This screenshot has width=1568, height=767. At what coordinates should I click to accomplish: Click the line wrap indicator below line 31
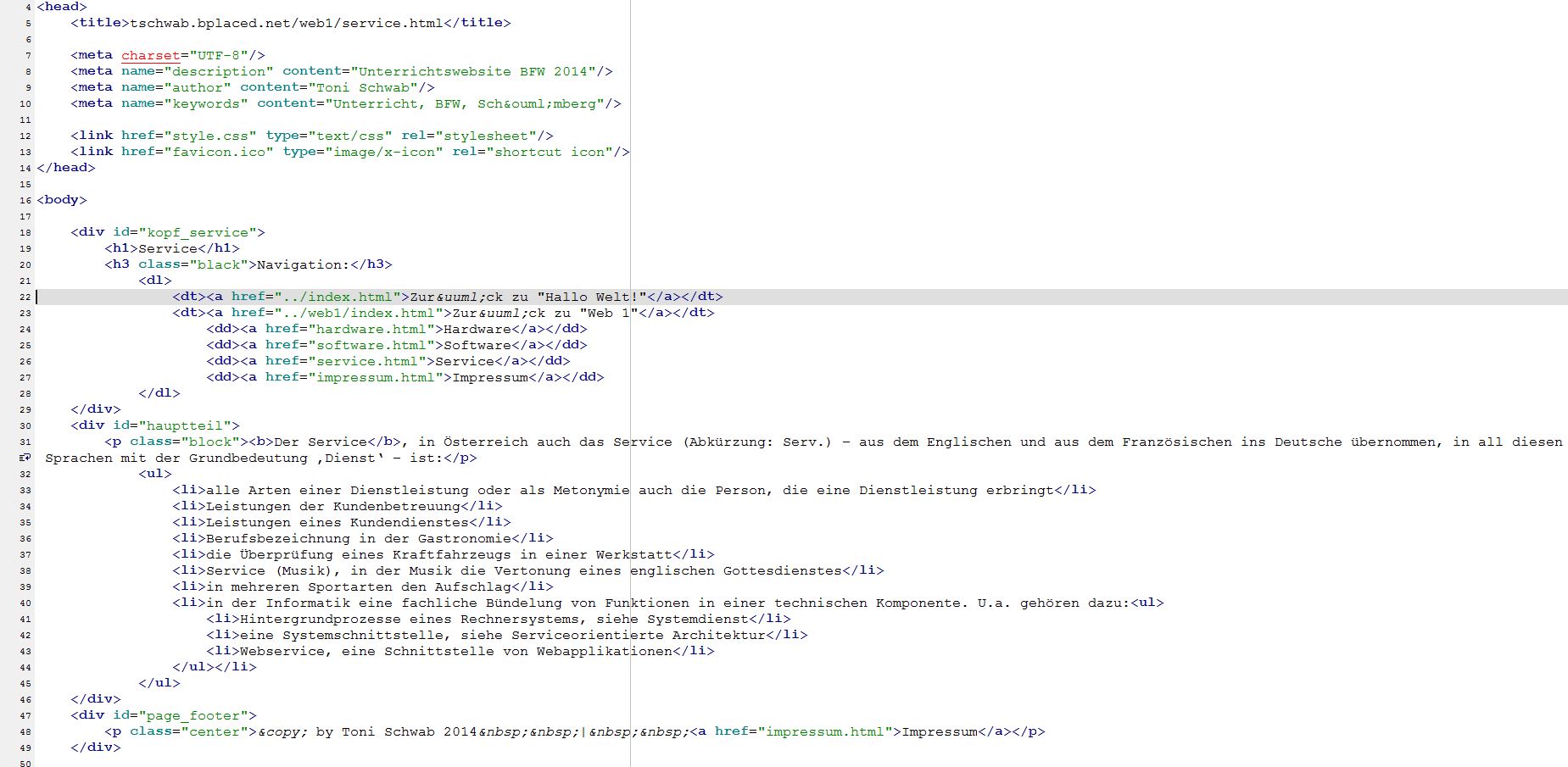[25, 458]
